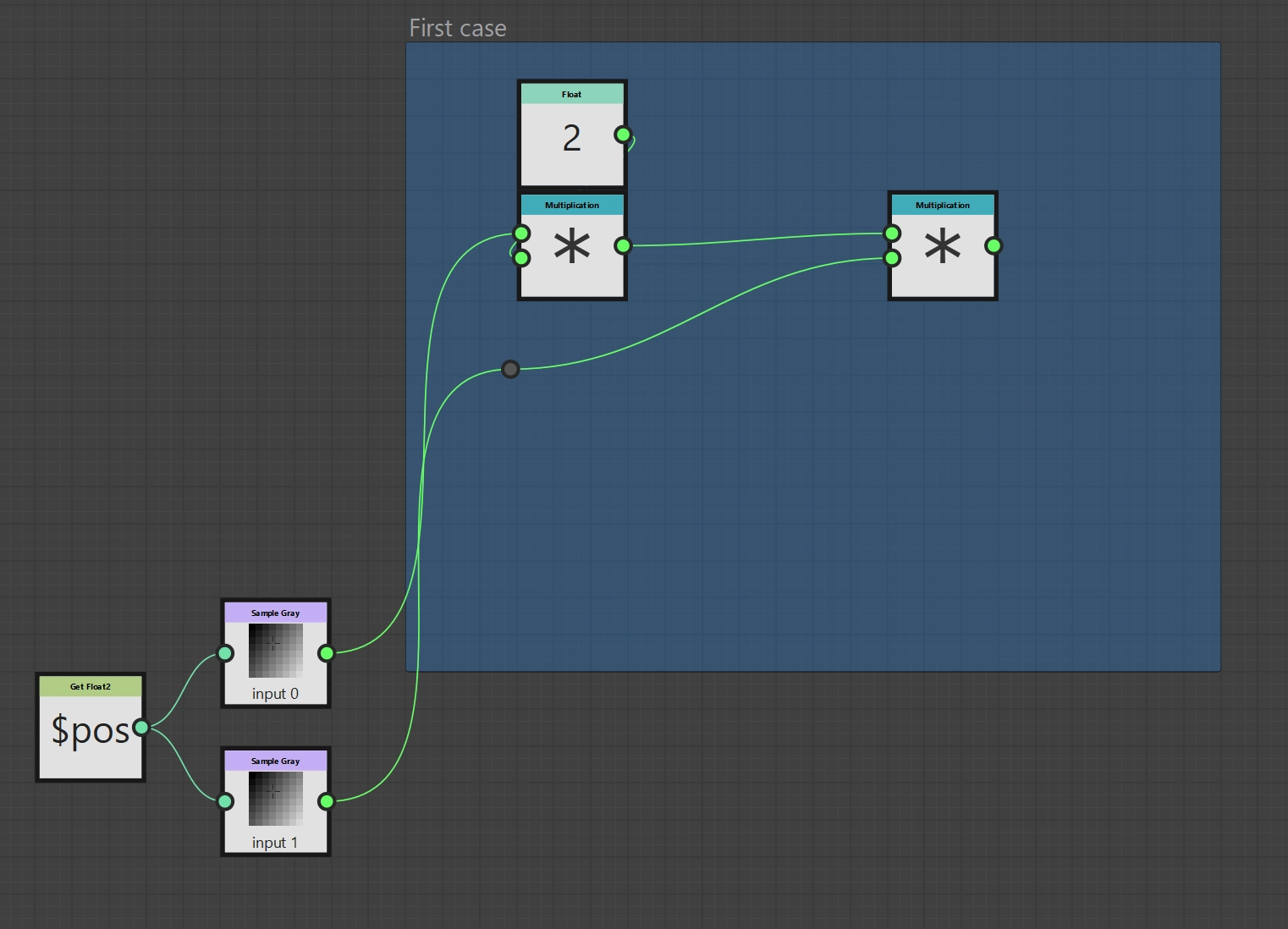
Task: Click the $pos node output connector
Action: point(141,728)
